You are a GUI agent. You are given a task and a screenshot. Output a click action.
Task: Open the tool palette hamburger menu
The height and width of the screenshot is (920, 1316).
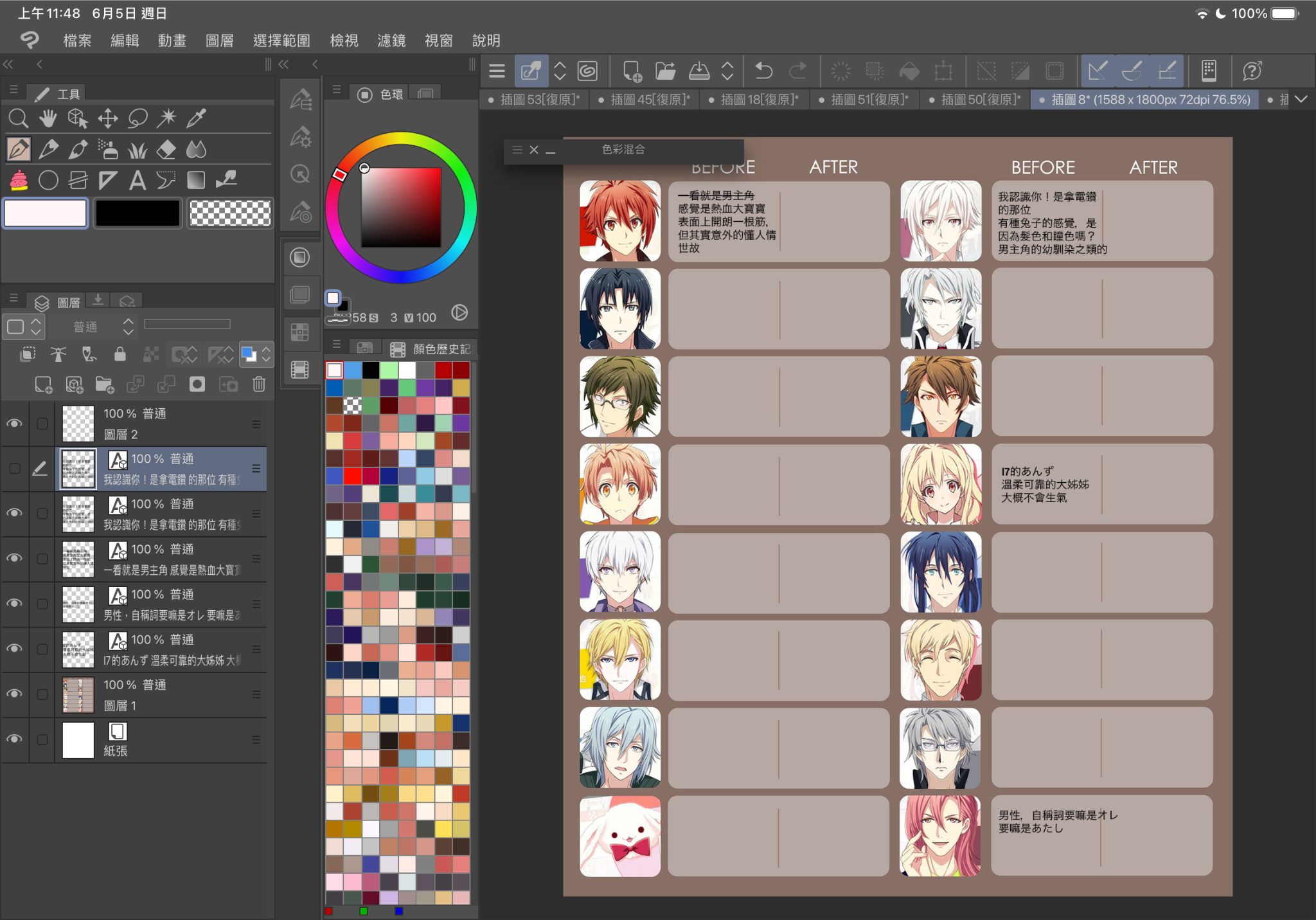pyautogui.click(x=13, y=91)
